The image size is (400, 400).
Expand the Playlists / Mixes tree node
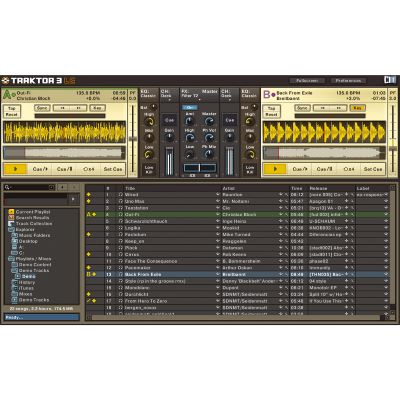pyautogui.click(x=11, y=259)
